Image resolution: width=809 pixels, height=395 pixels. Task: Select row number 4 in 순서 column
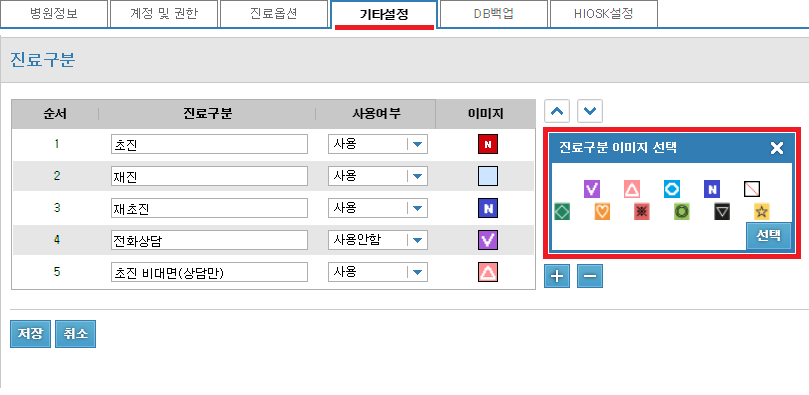coord(56,240)
